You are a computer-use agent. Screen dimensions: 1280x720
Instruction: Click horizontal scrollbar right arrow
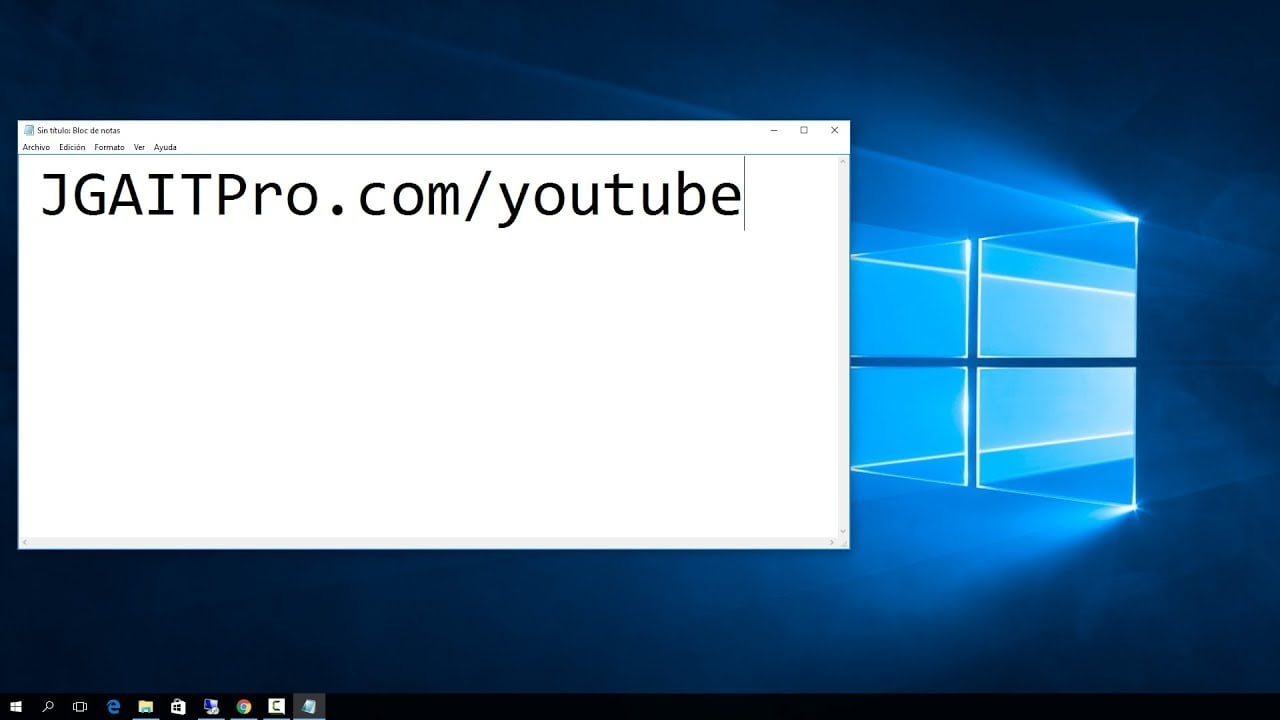[x=832, y=542]
